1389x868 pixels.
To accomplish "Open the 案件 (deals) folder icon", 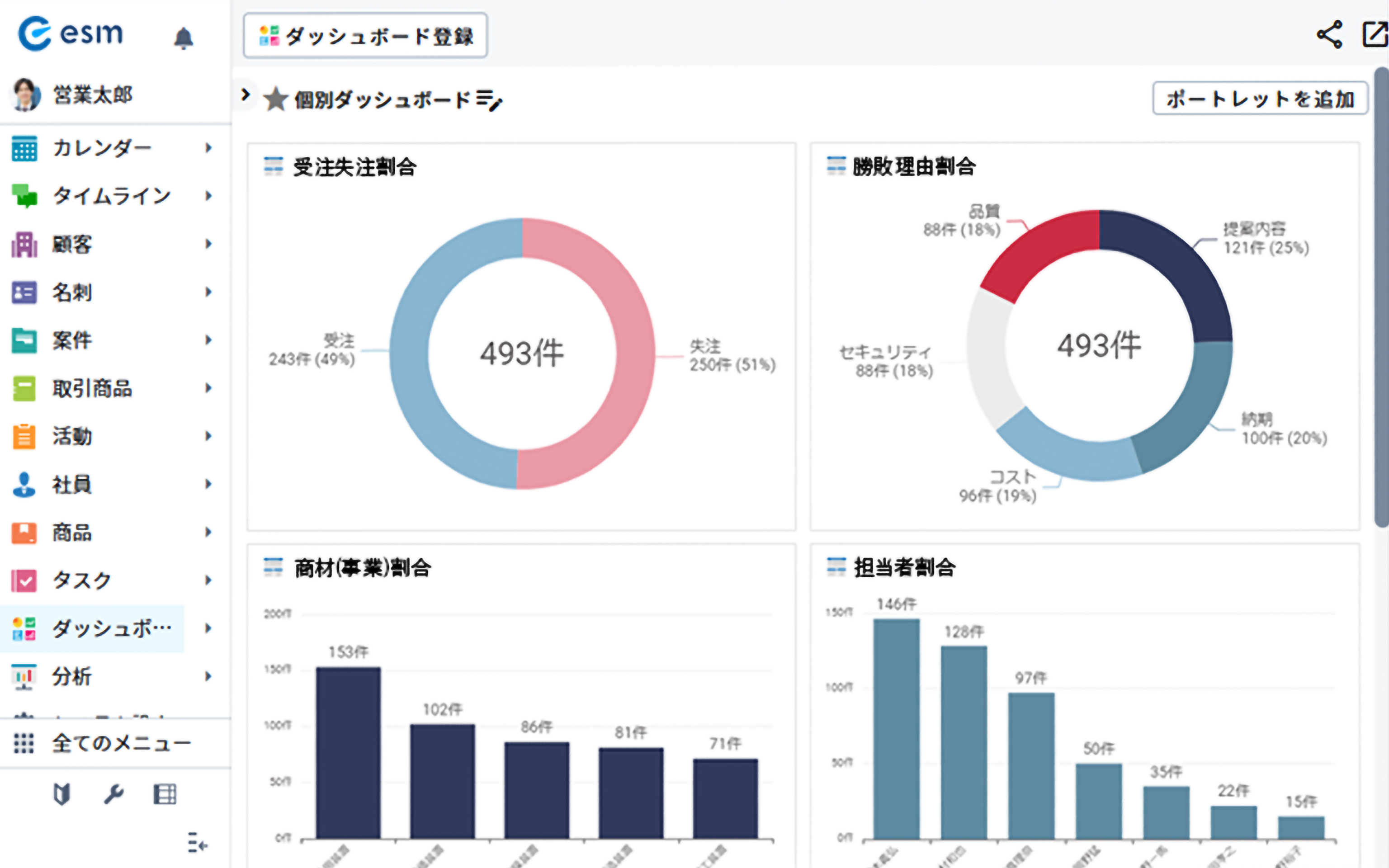I will point(24,340).
